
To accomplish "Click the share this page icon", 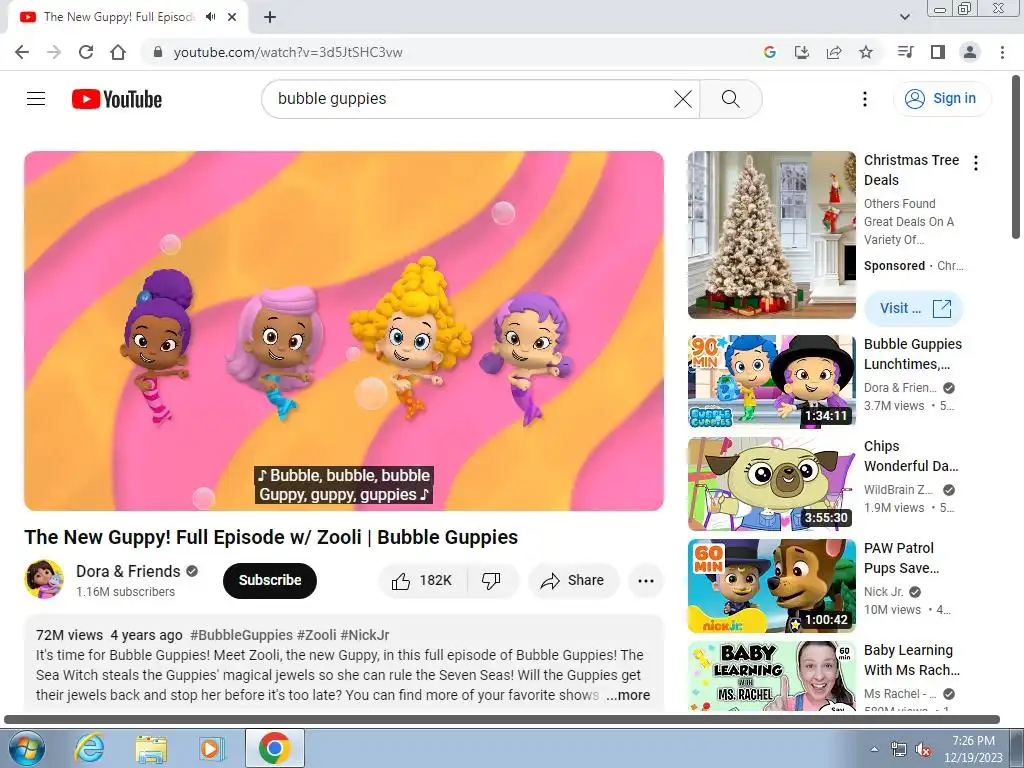I will pos(834,52).
